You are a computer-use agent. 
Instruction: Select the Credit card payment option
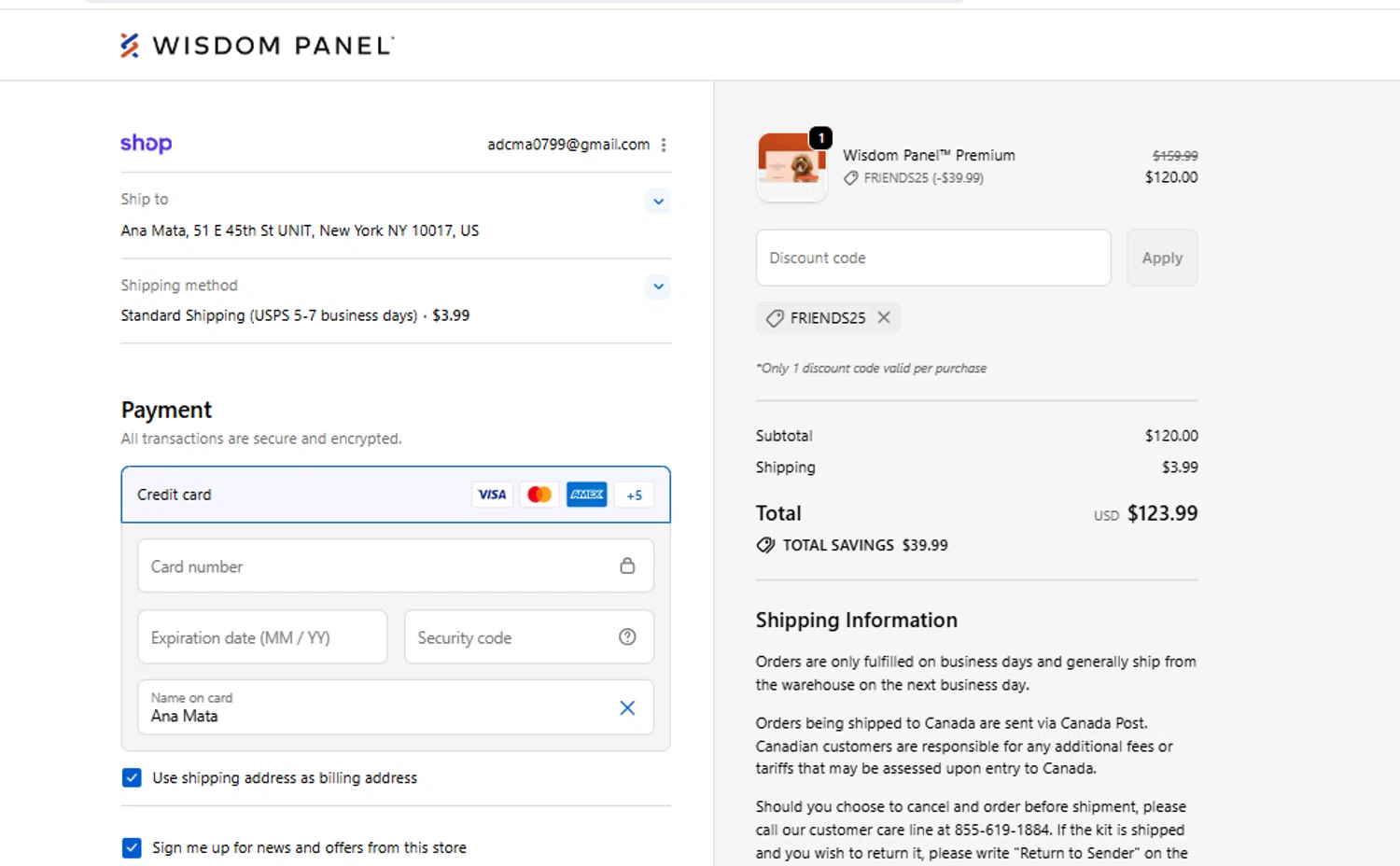[396, 495]
